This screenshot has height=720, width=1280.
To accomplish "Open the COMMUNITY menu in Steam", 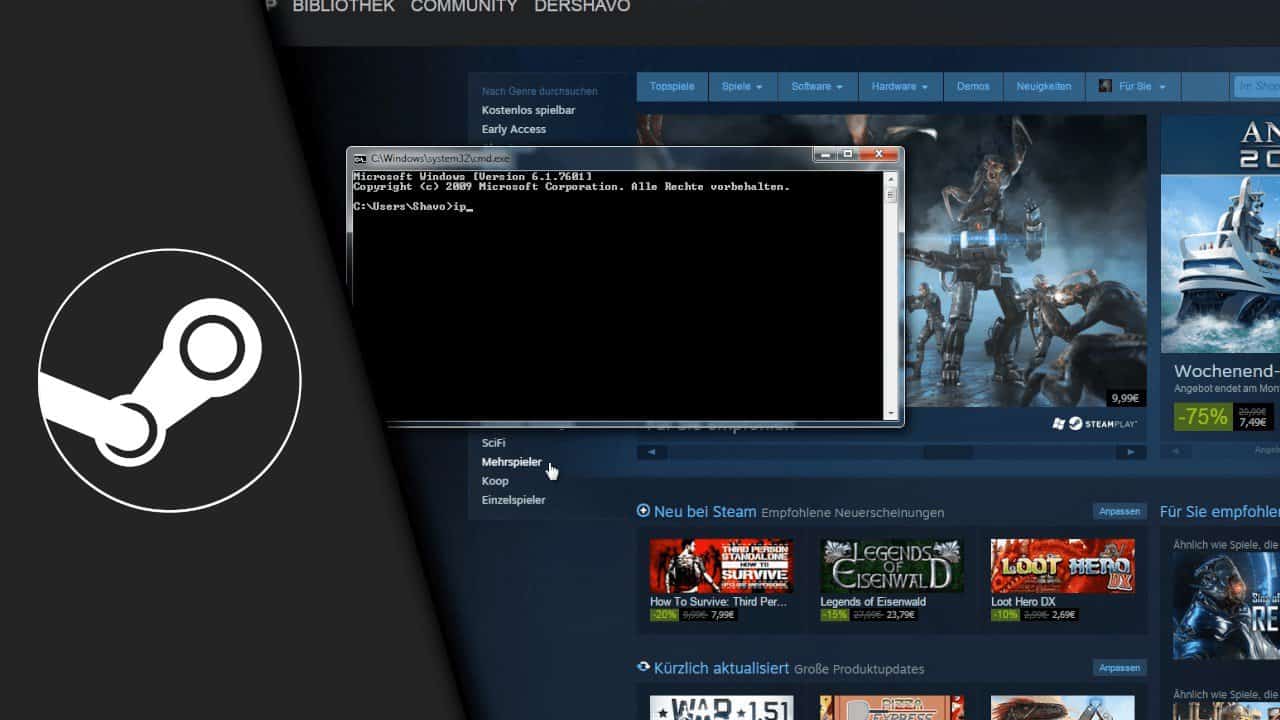I will coord(464,6).
